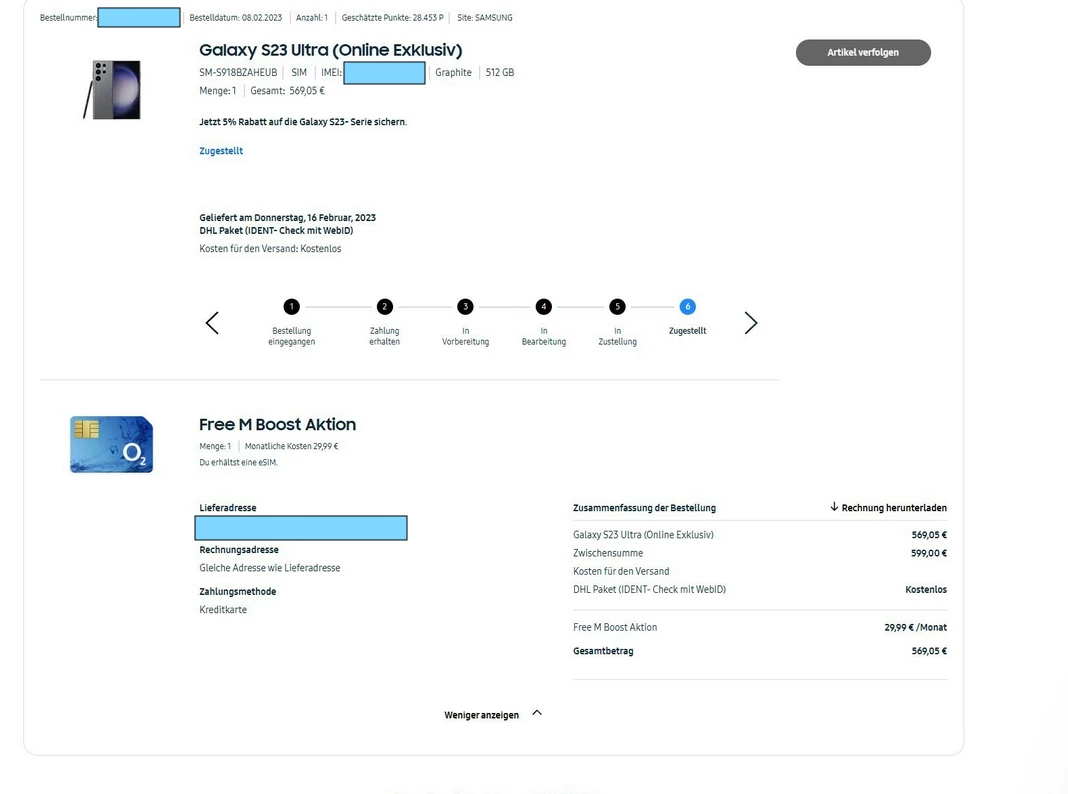This screenshot has width=1068, height=794.
Task: Click model number SM-S918BZAHEUB
Action: point(238,72)
